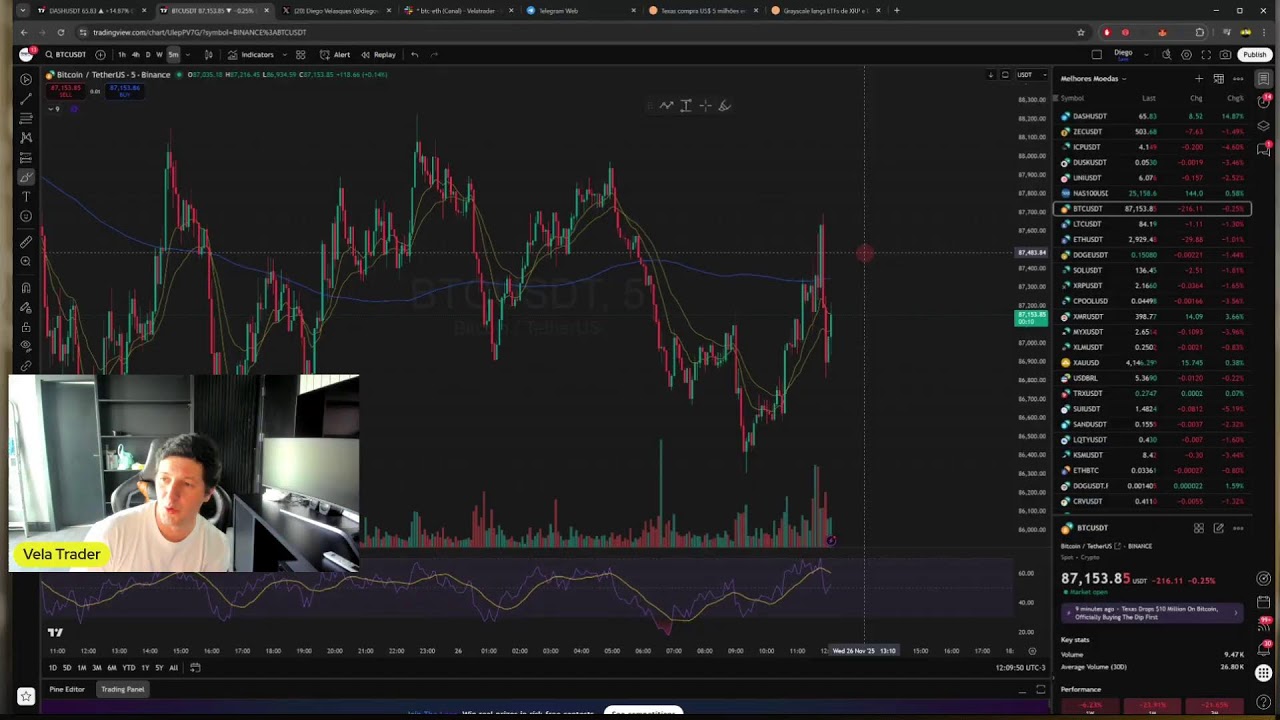Image resolution: width=1280 pixels, height=720 pixels.
Task: Expand the timeframe interval dropdown
Action: tap(187, 54)
